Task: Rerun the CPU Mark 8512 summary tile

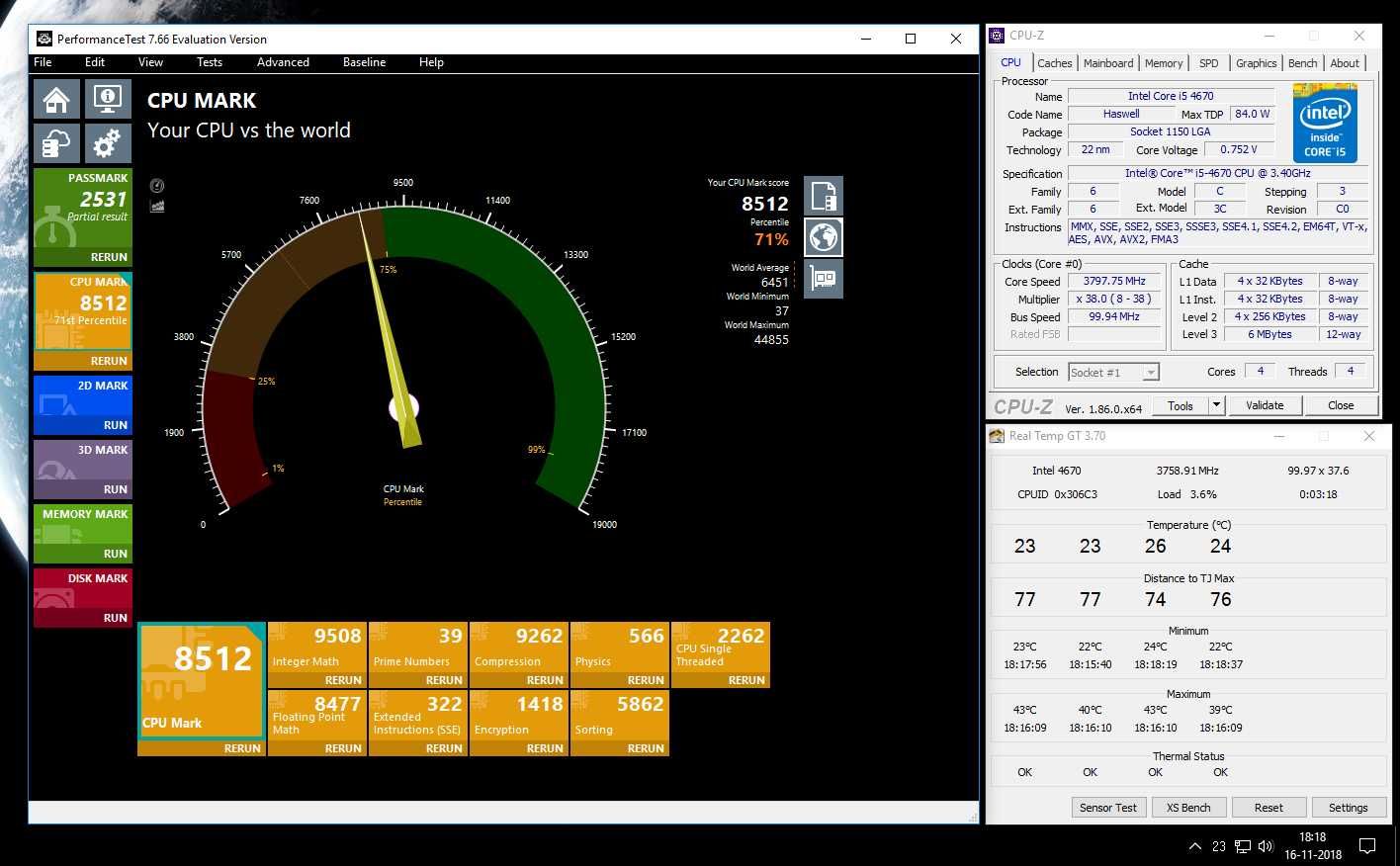Action: click(x=242, y=748)
